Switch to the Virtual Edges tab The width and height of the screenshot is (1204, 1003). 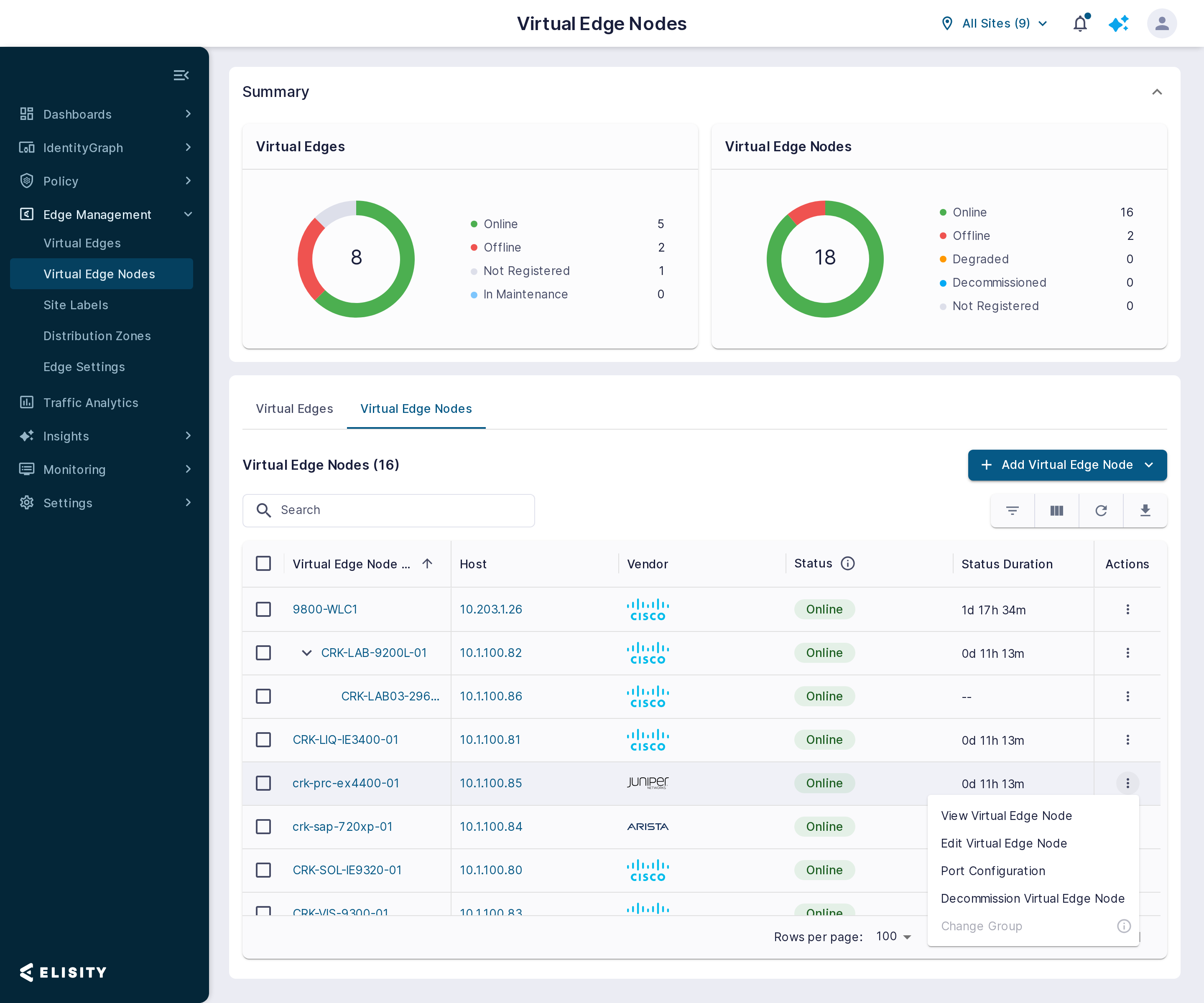[x=294, y=409]
